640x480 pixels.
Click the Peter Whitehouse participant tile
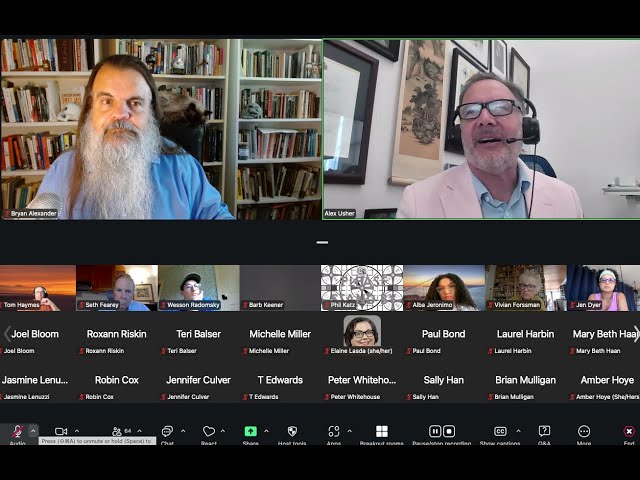click(x=362, y=380)
